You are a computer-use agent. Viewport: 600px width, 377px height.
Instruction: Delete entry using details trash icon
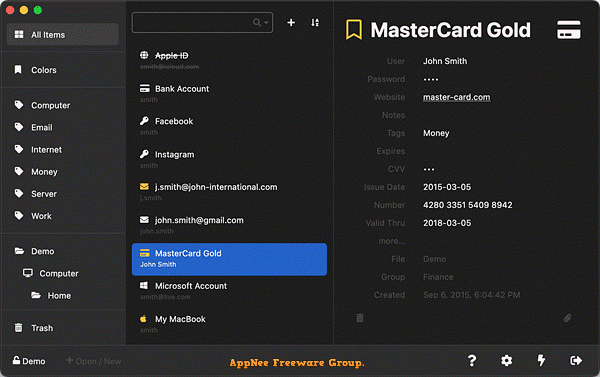coord(360,318)
